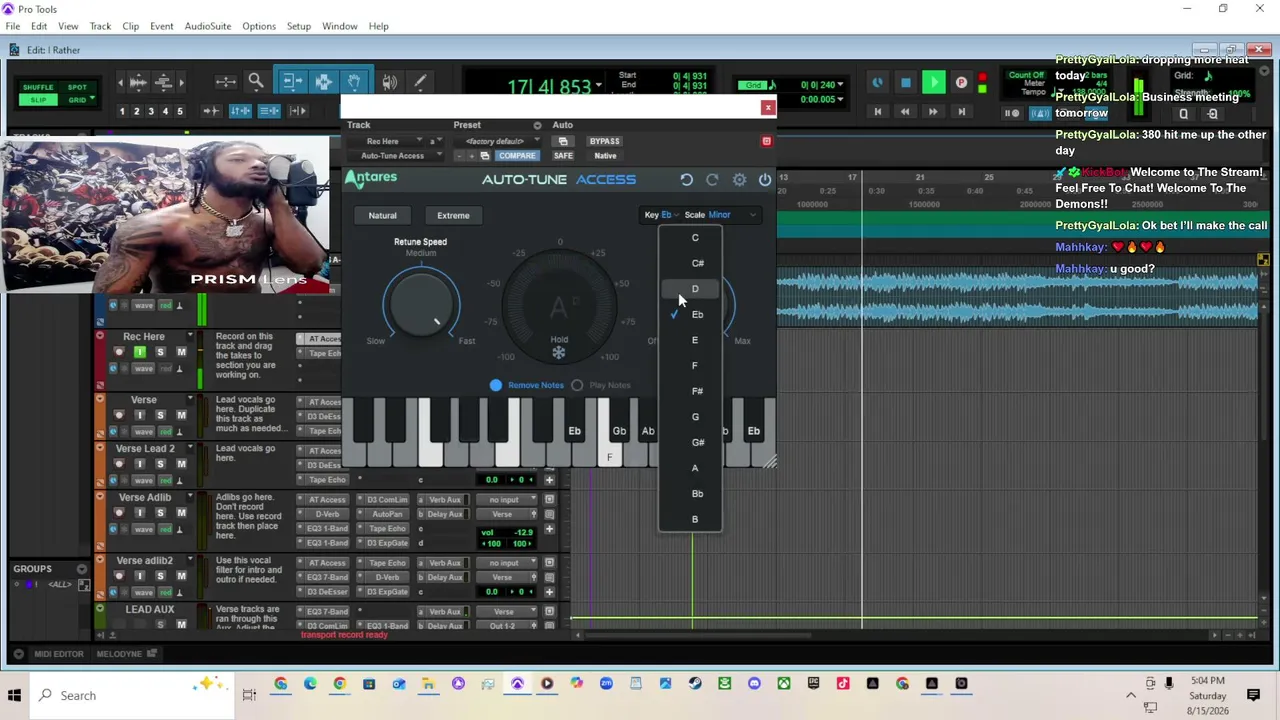Screen dimensions: 1280x720
Task: Select the Trim tool in the toolbar
Action: [291, 82]
